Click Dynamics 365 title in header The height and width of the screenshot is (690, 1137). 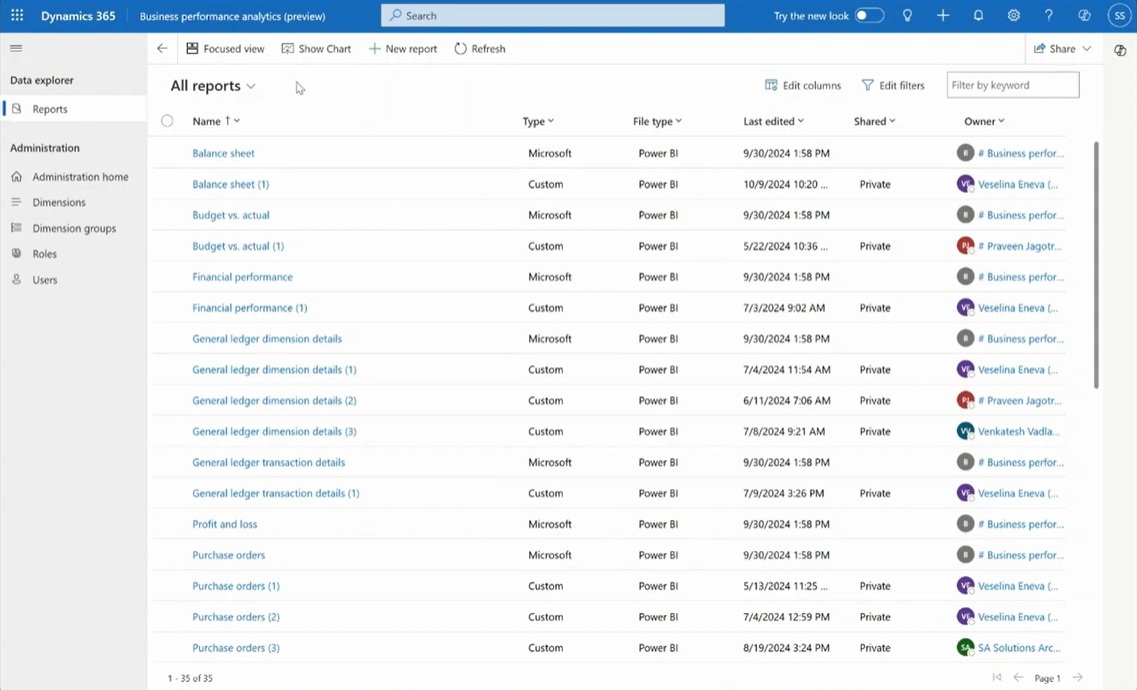click(78, 15)
